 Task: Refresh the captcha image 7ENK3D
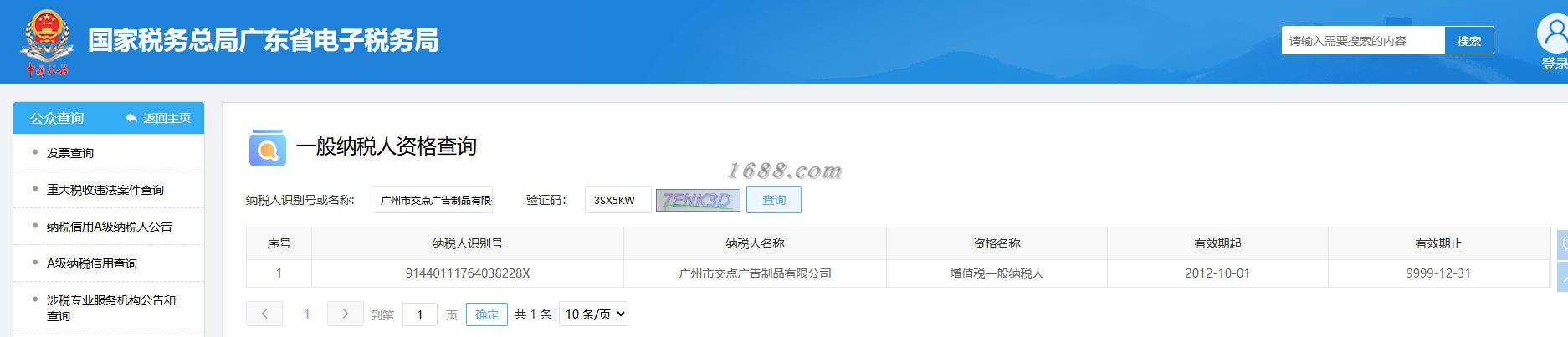pos(698,200)
